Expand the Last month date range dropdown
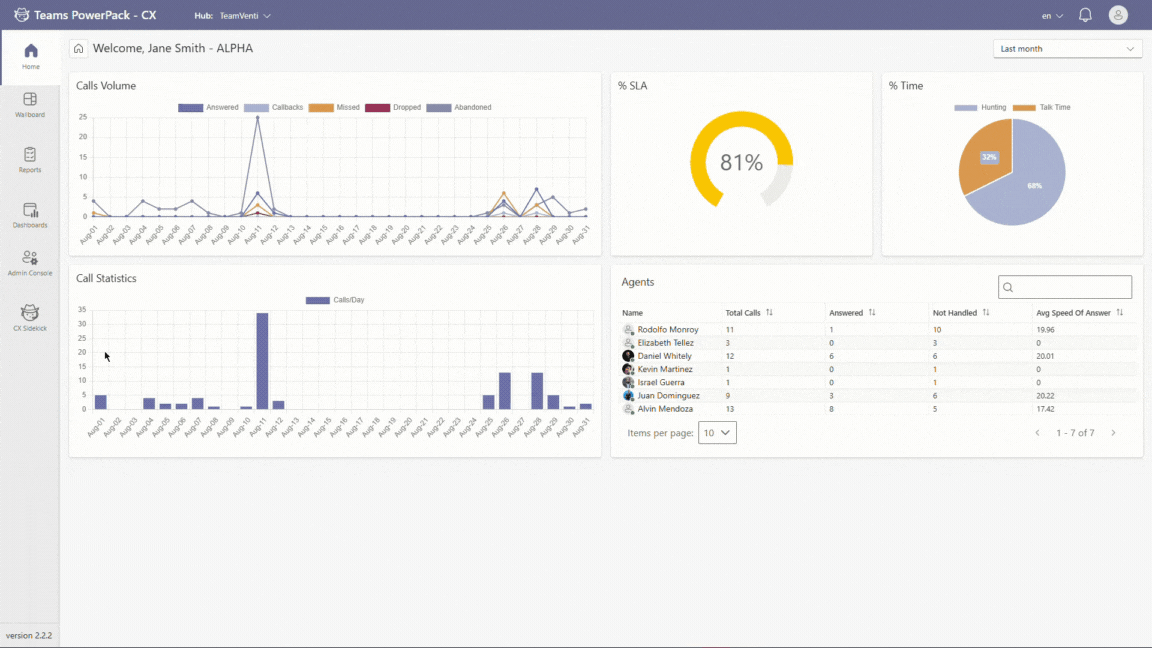 point(1067,49)
